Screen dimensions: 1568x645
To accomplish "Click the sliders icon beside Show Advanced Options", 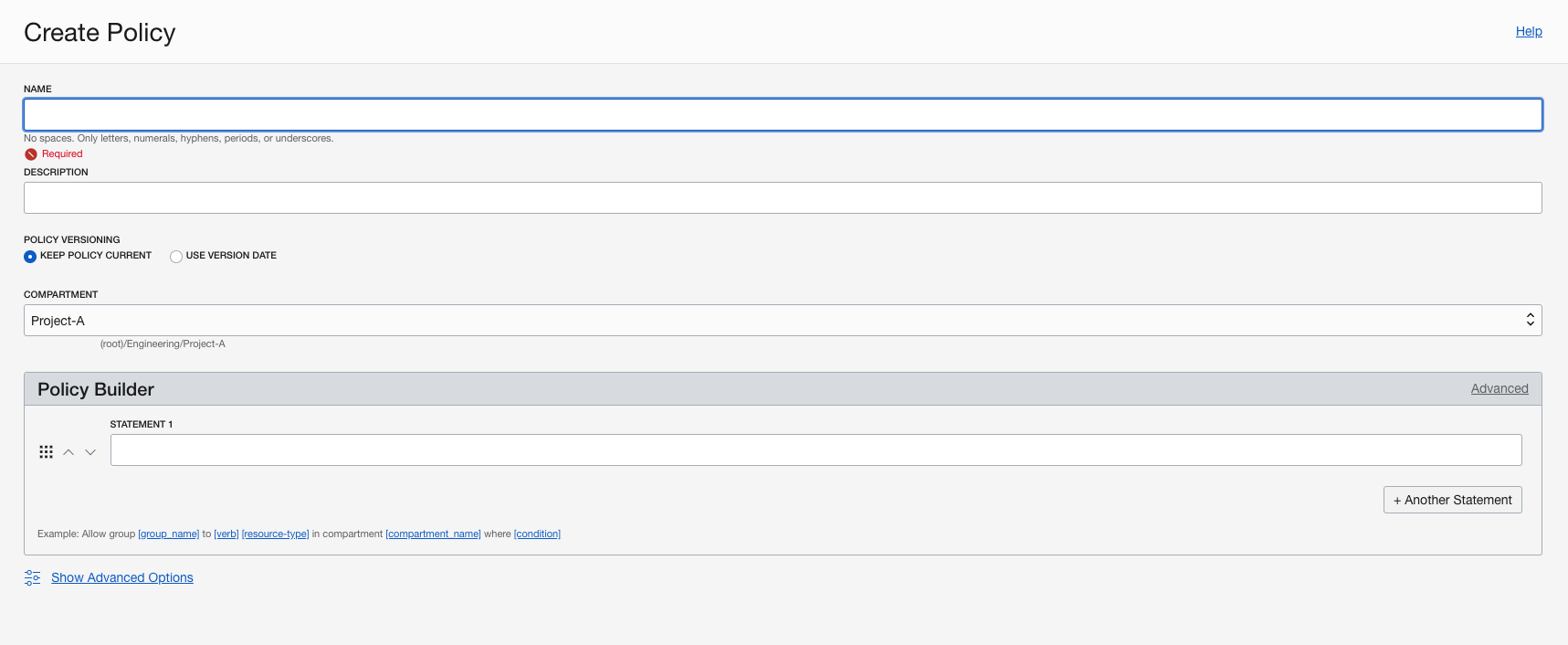I will click(33, 577).
